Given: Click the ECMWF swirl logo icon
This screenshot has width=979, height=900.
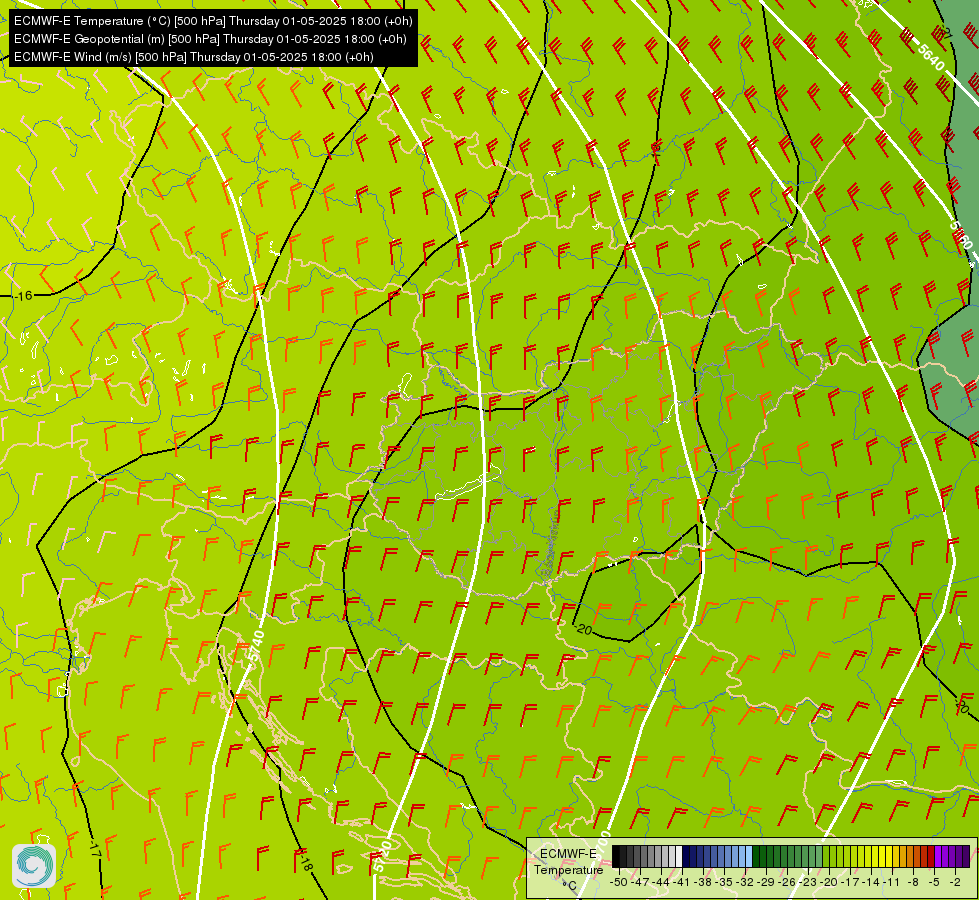Looking at the screenshot, I should tap(34, 866).
